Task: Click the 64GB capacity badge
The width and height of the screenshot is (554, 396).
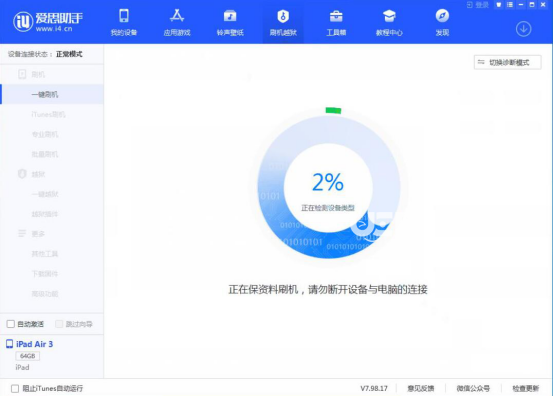Action: tap(28, 356)
